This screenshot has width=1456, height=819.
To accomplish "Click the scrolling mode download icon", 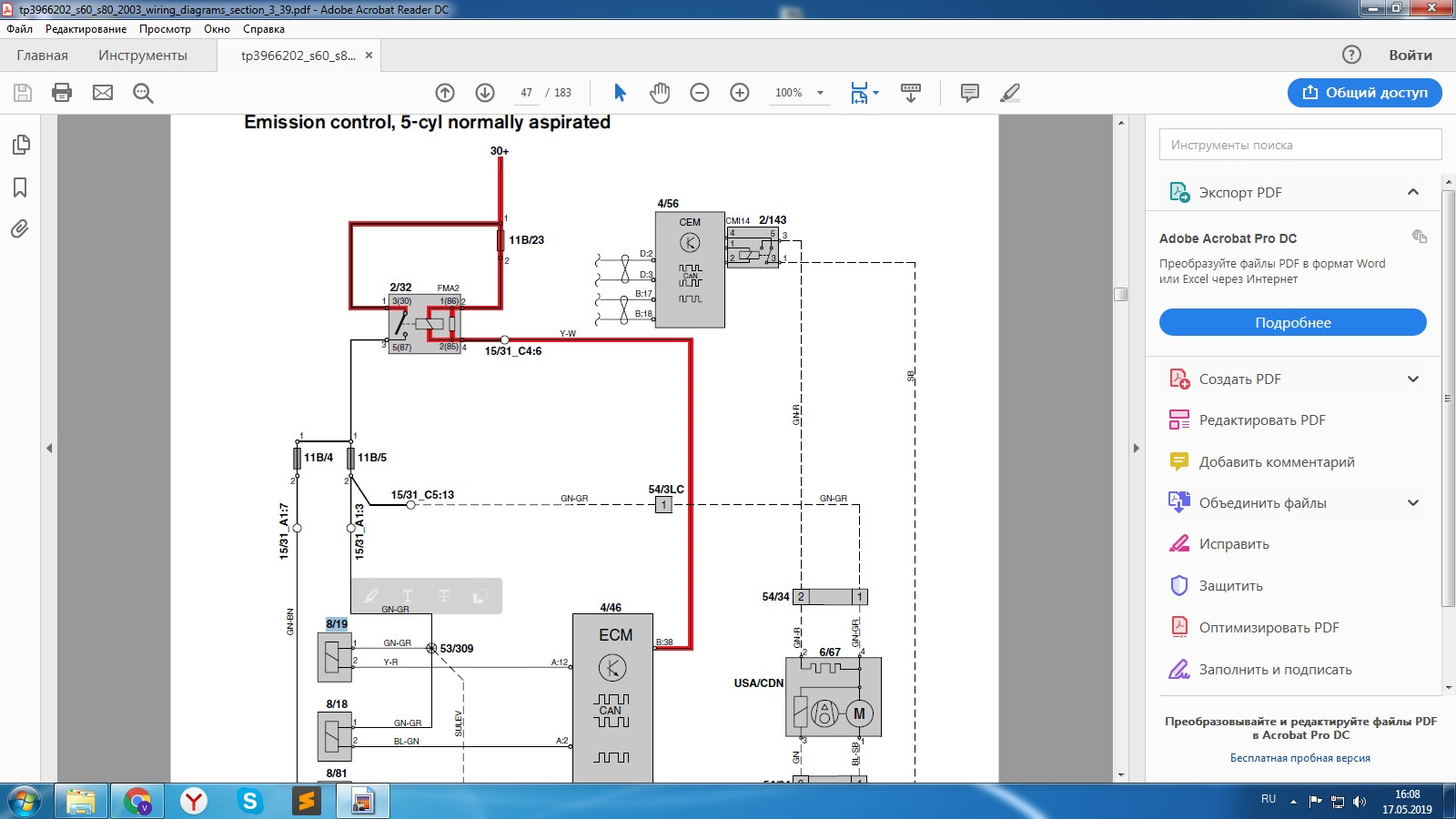I will tap(911, 93).
